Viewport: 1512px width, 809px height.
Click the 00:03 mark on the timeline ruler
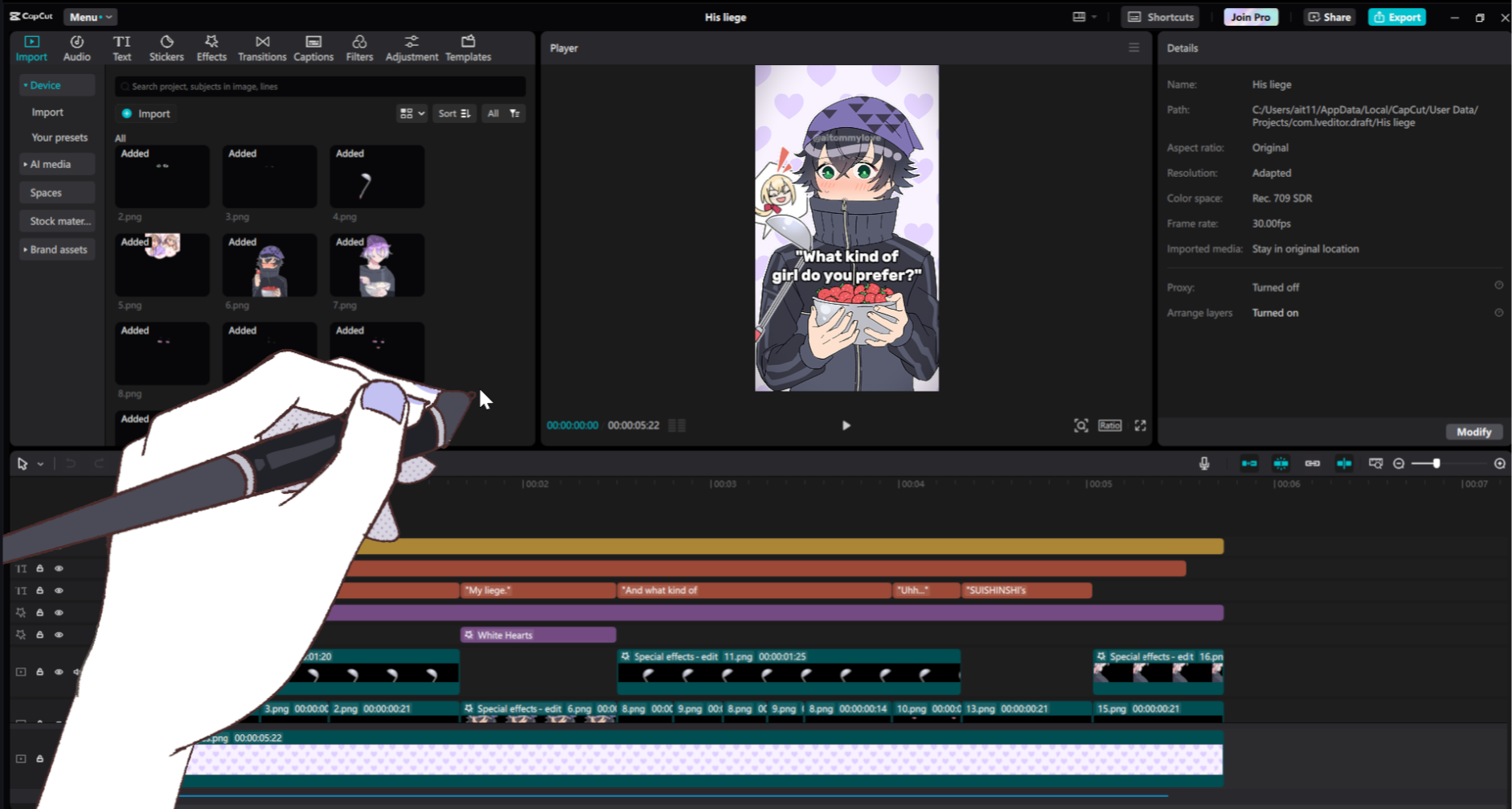pos(723,484)
